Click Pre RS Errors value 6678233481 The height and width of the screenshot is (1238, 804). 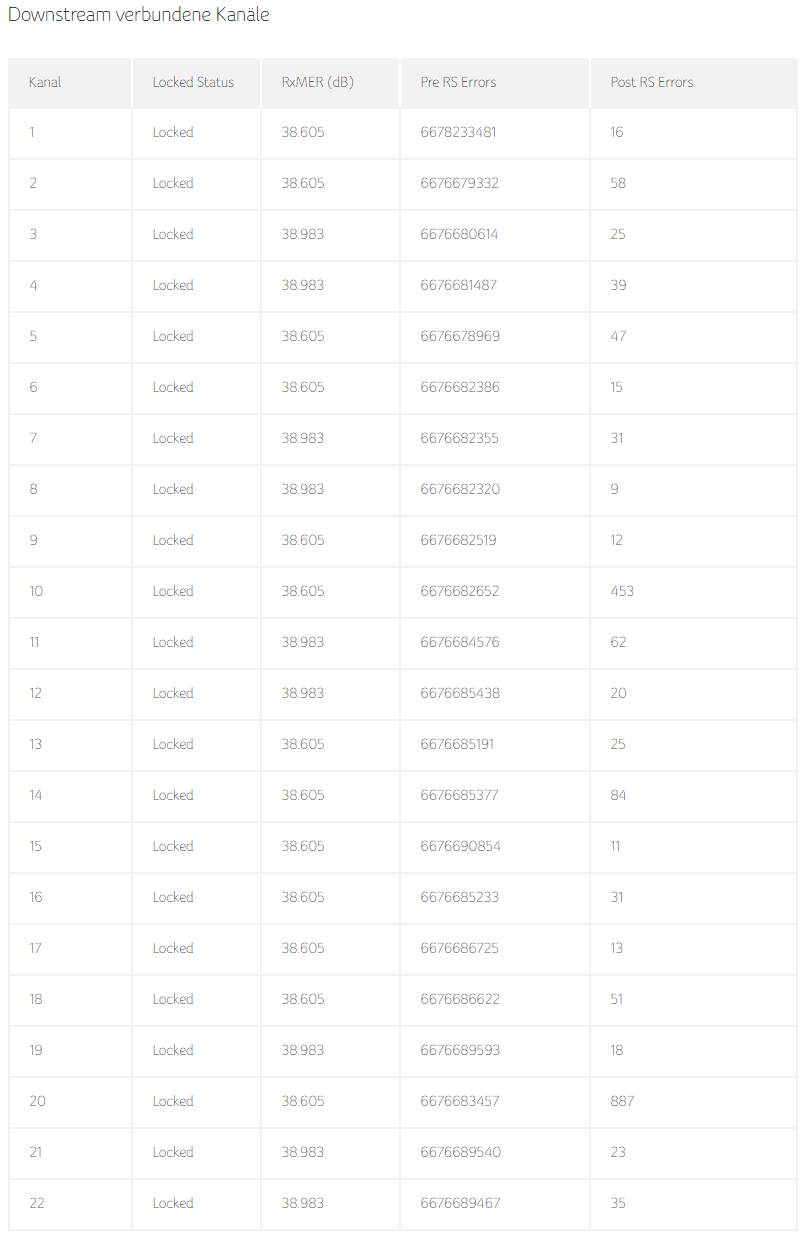pos(458,132)
